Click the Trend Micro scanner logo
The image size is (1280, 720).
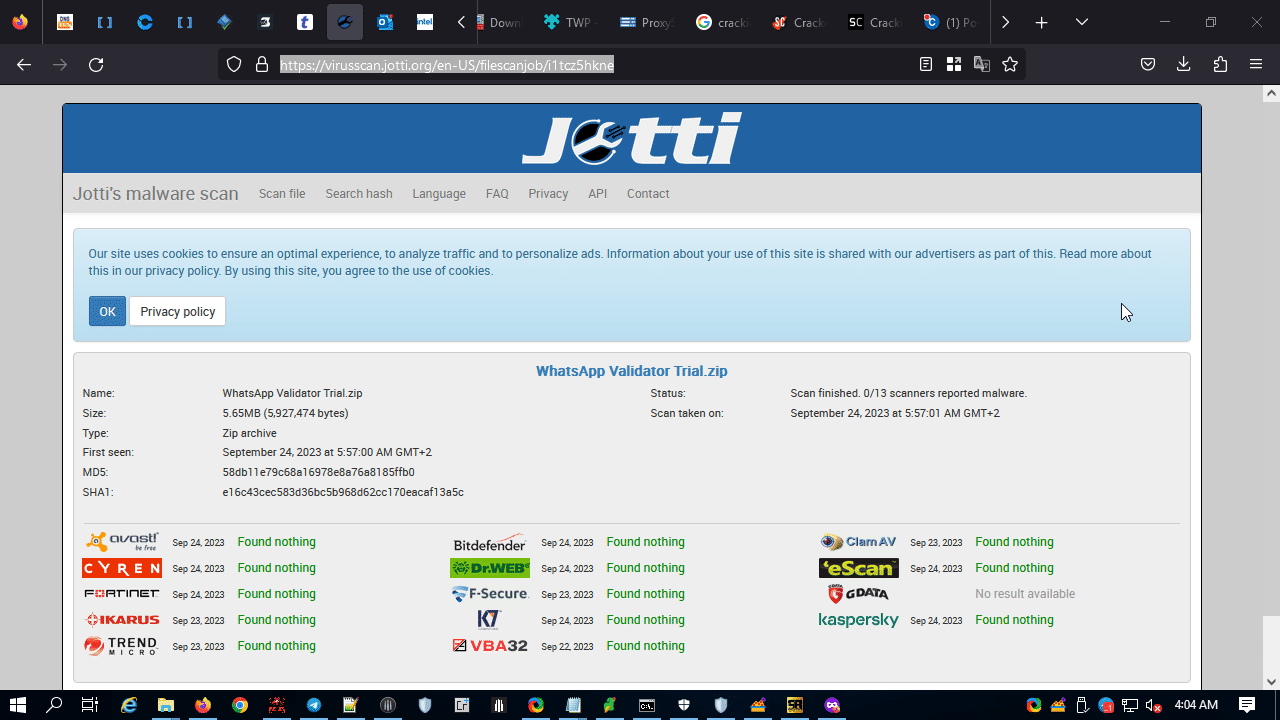click(x=121, y=646)
